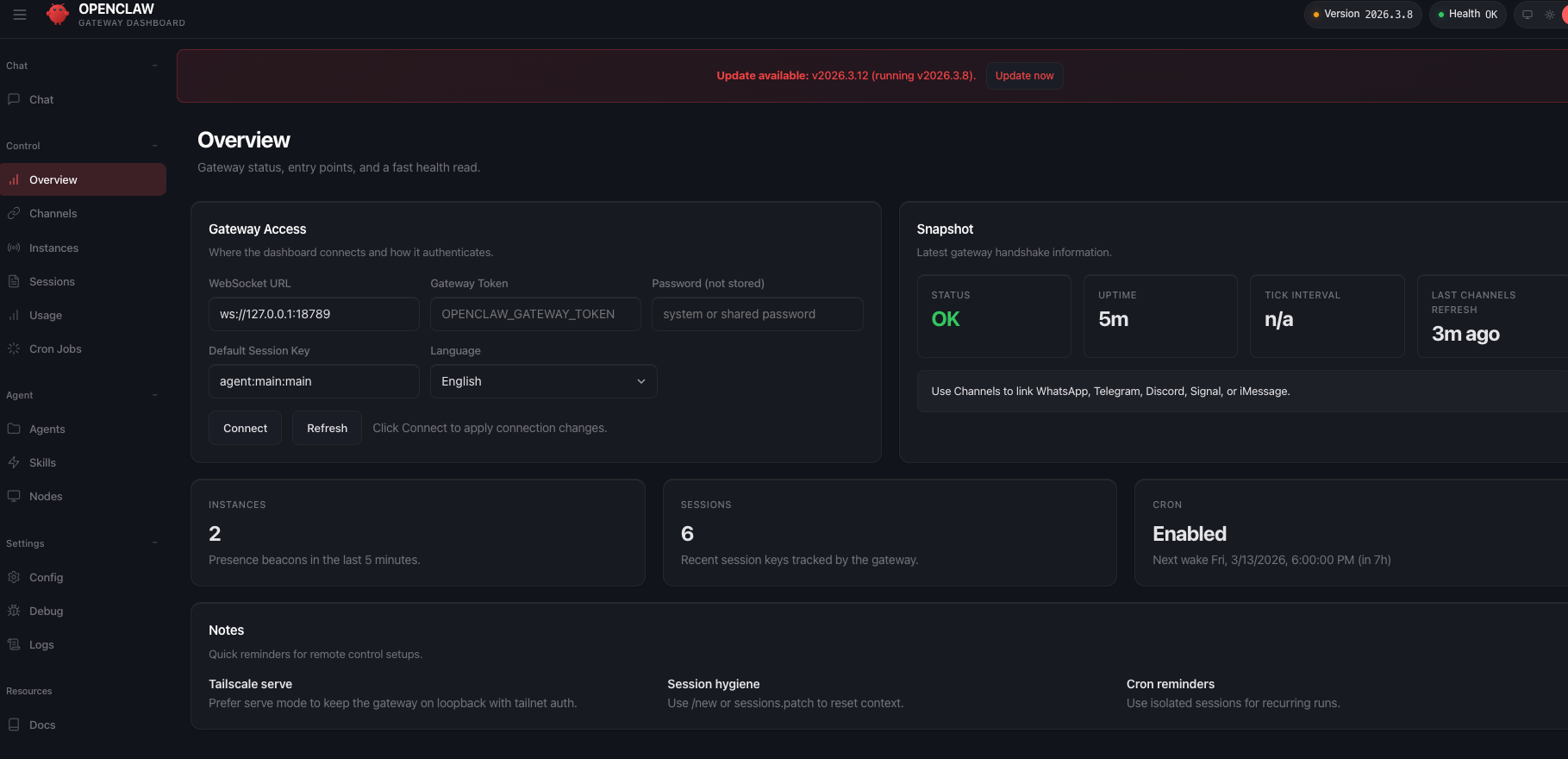Open Skills lightning-bolt item
This screenshot has height=759, width=1568.
tap(84, 462)
